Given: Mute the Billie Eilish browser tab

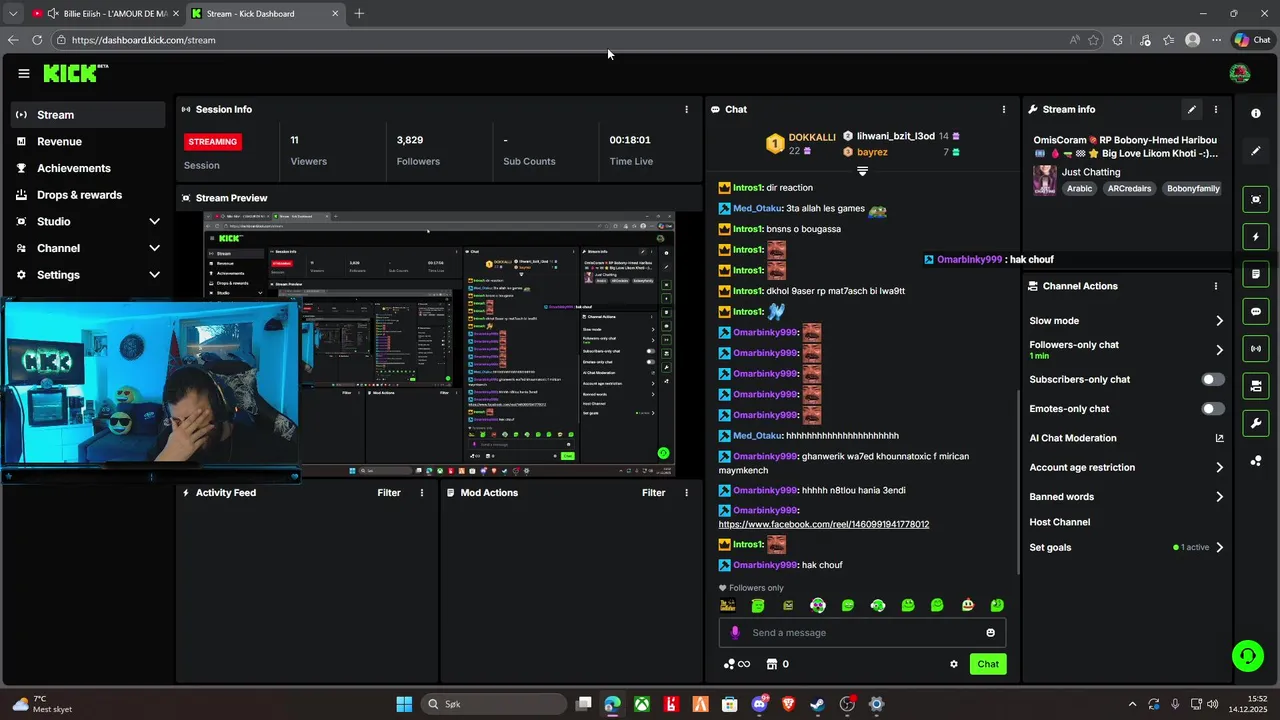Looking at the screenshot, I should click(51, 14).
